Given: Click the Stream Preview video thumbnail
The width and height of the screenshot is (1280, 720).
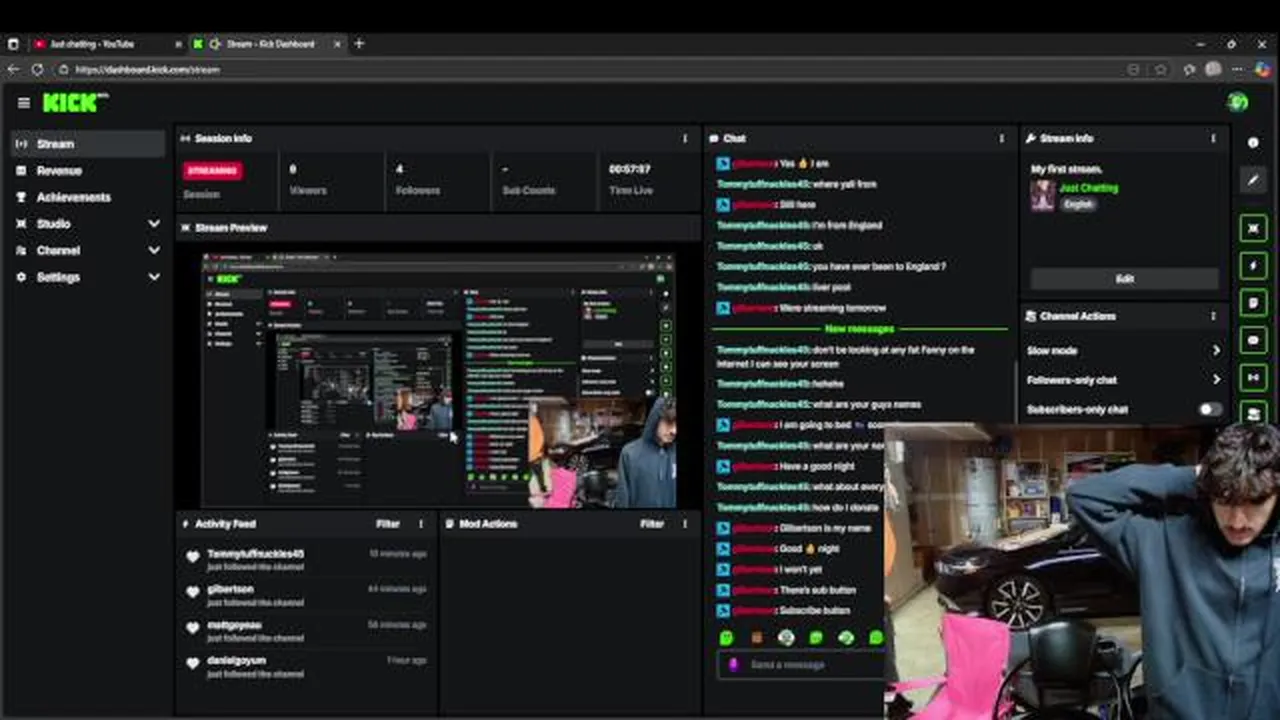Looking at the screenshot, I should pos(439,380).
